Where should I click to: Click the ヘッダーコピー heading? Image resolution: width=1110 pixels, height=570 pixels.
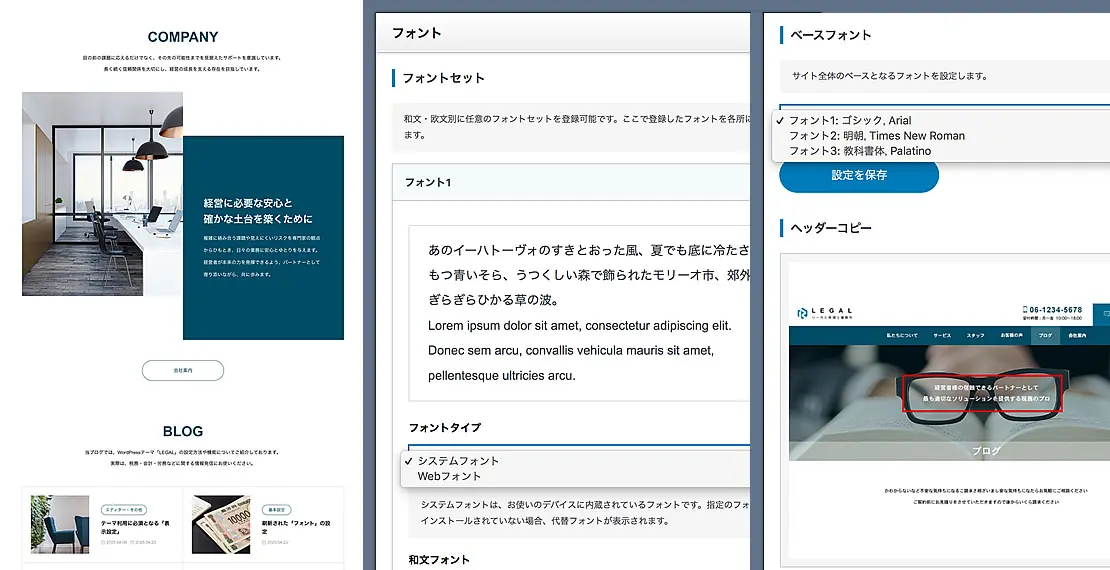click(x=830, y=228)
